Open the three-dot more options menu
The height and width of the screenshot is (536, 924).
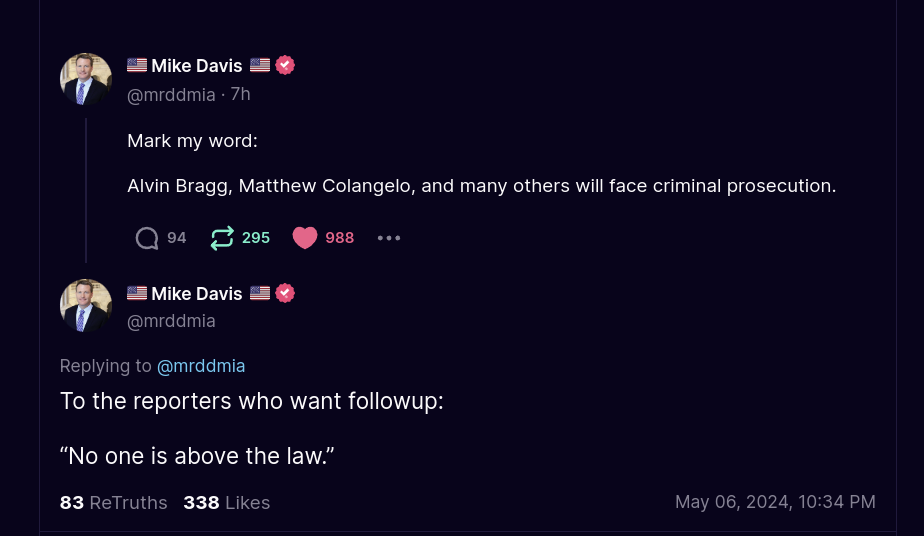389,238
